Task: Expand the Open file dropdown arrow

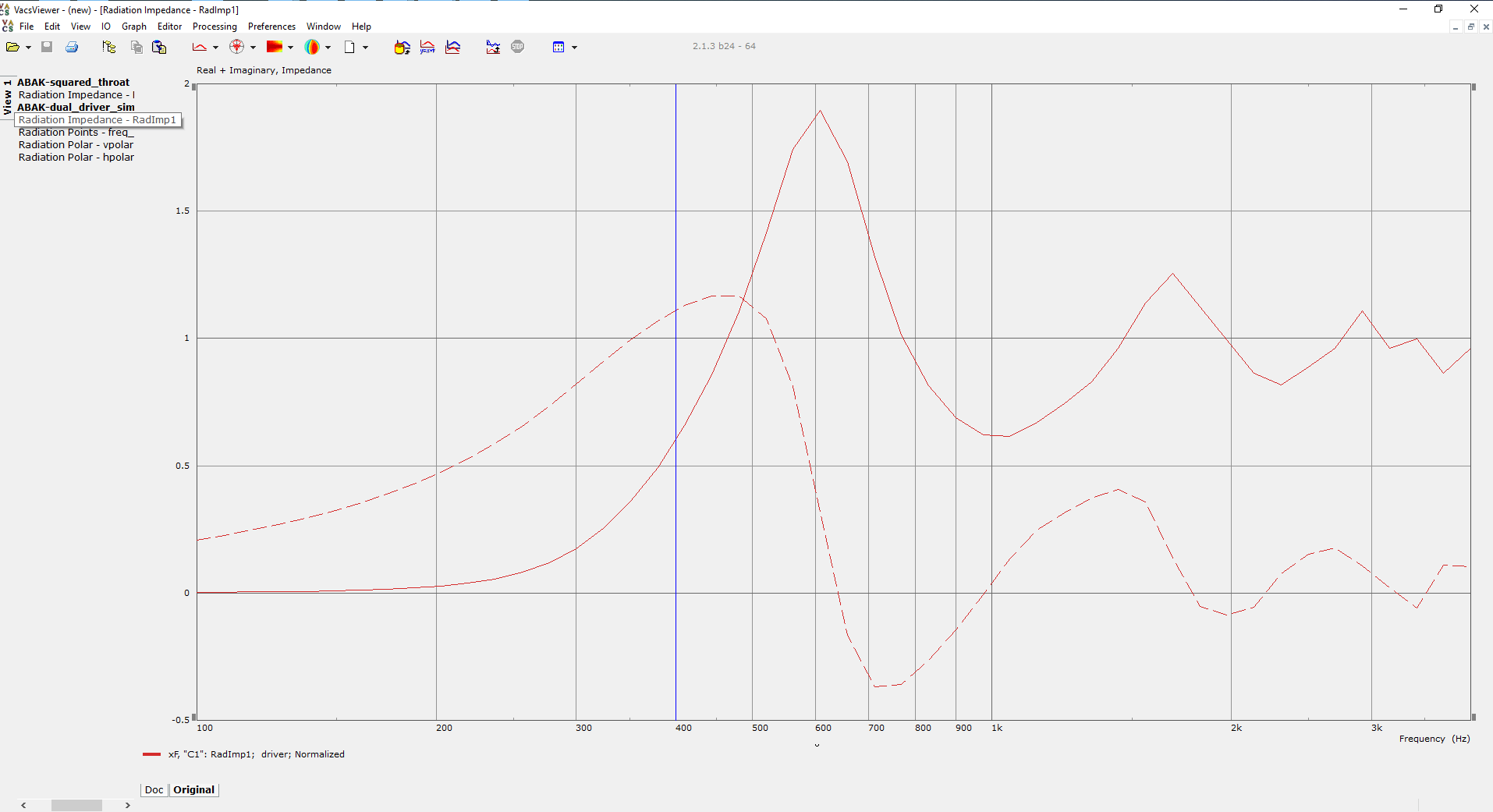Action: (x=28, y=48)
